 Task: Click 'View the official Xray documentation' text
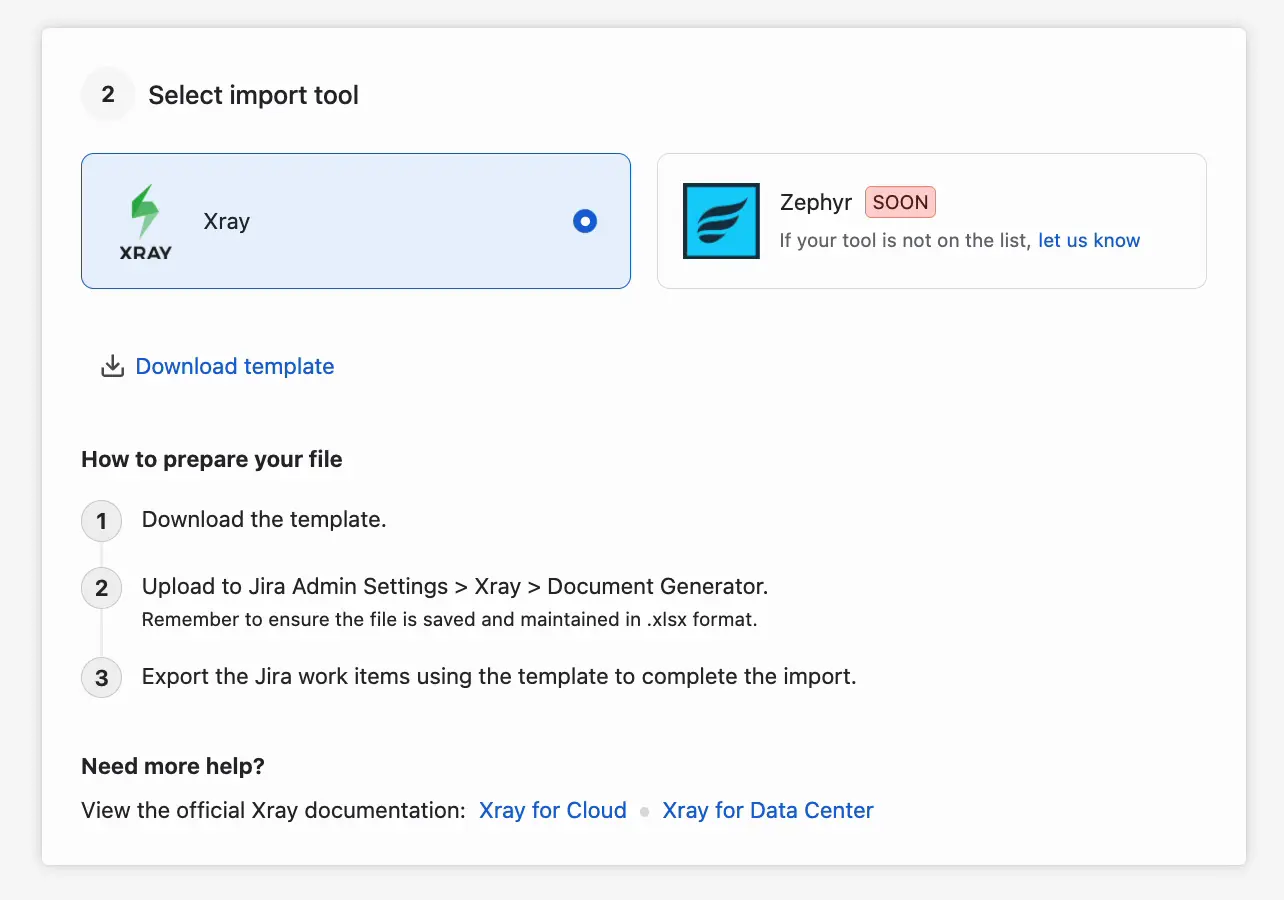coord(273,810)
